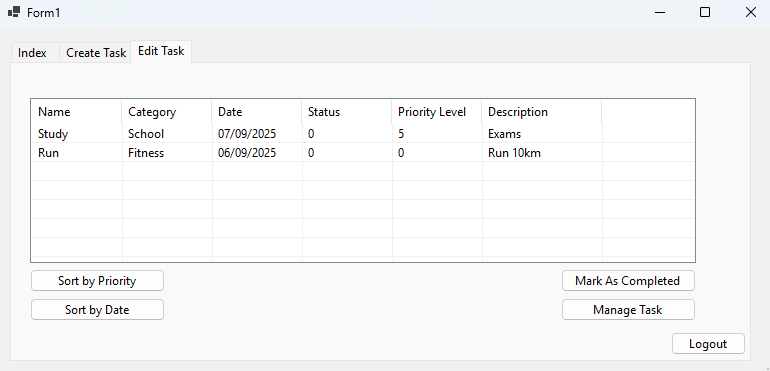Click Mark As Completed button
Image resolution: width=770 pixels, height=371 pixels.
pos(628,281)
